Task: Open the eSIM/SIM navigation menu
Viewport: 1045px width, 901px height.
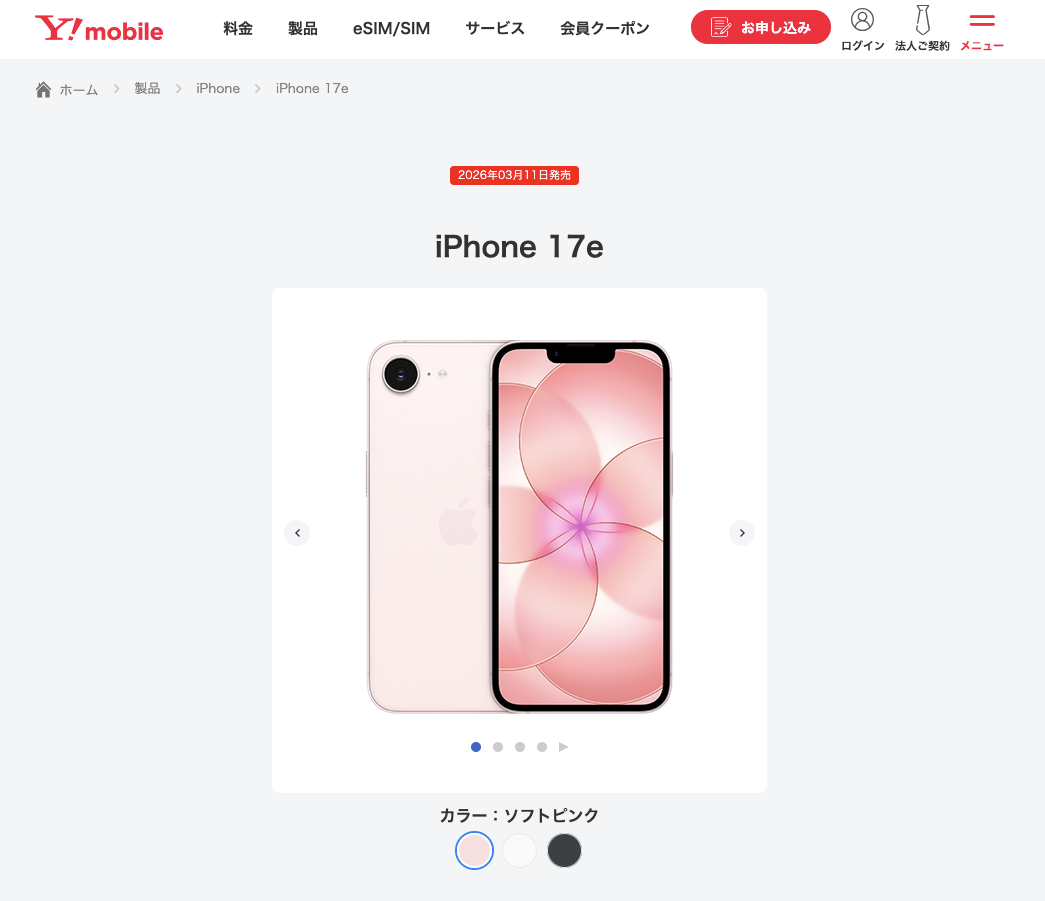Action: point(391,29)
